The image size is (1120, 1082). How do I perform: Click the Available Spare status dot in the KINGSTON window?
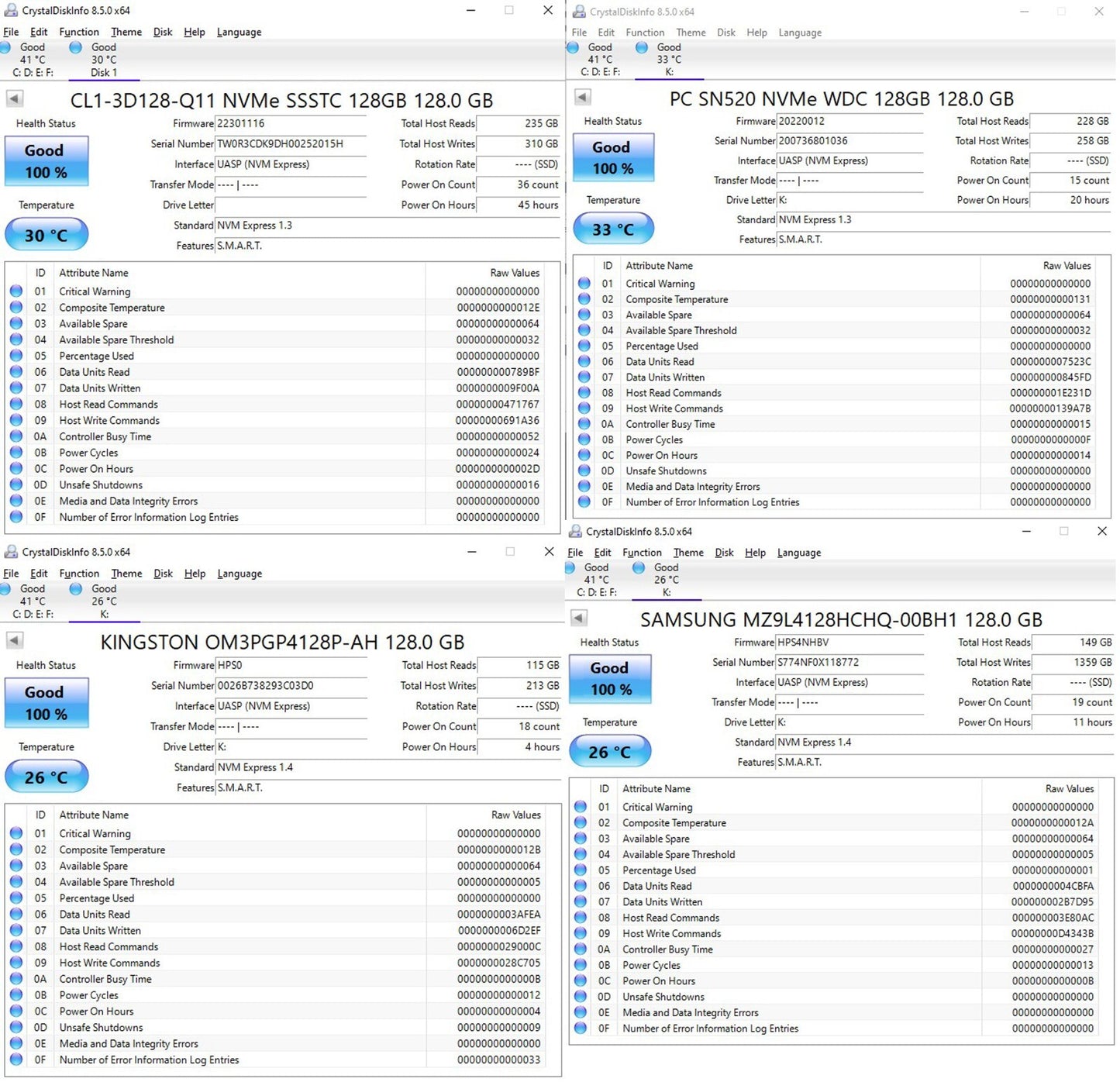point(16,866)
